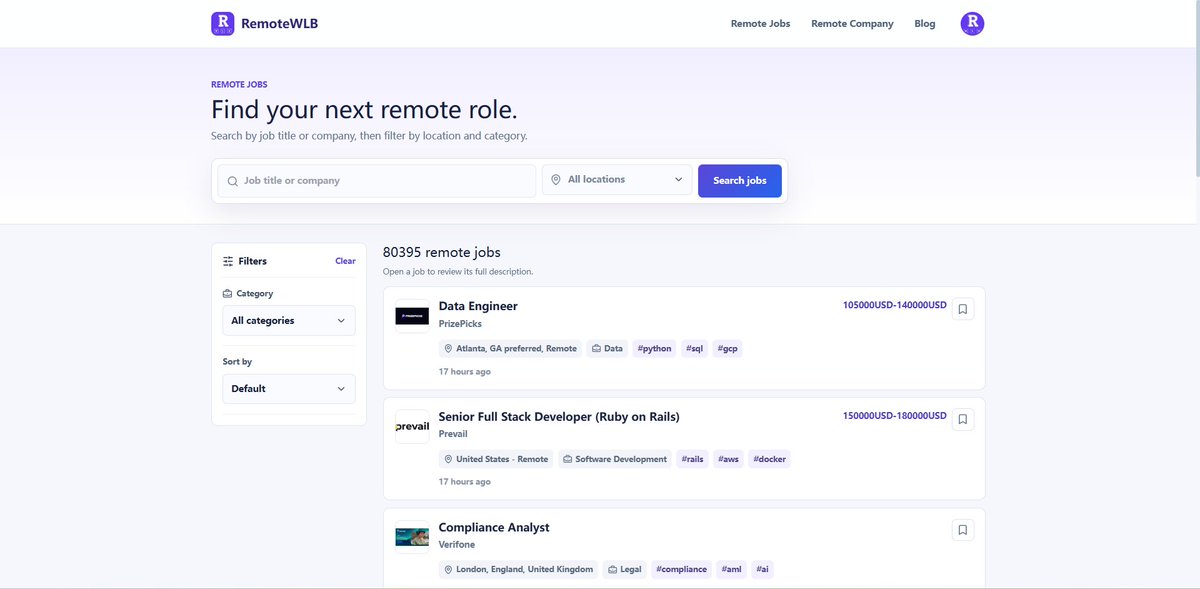Open Senior Full Stack Developer (Ruby on Rails)
1200x589 pixels.
[559, 417]
